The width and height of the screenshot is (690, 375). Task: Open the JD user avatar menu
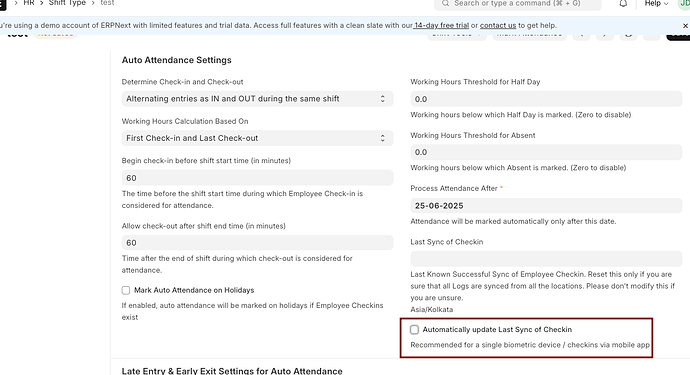[684, 4]
